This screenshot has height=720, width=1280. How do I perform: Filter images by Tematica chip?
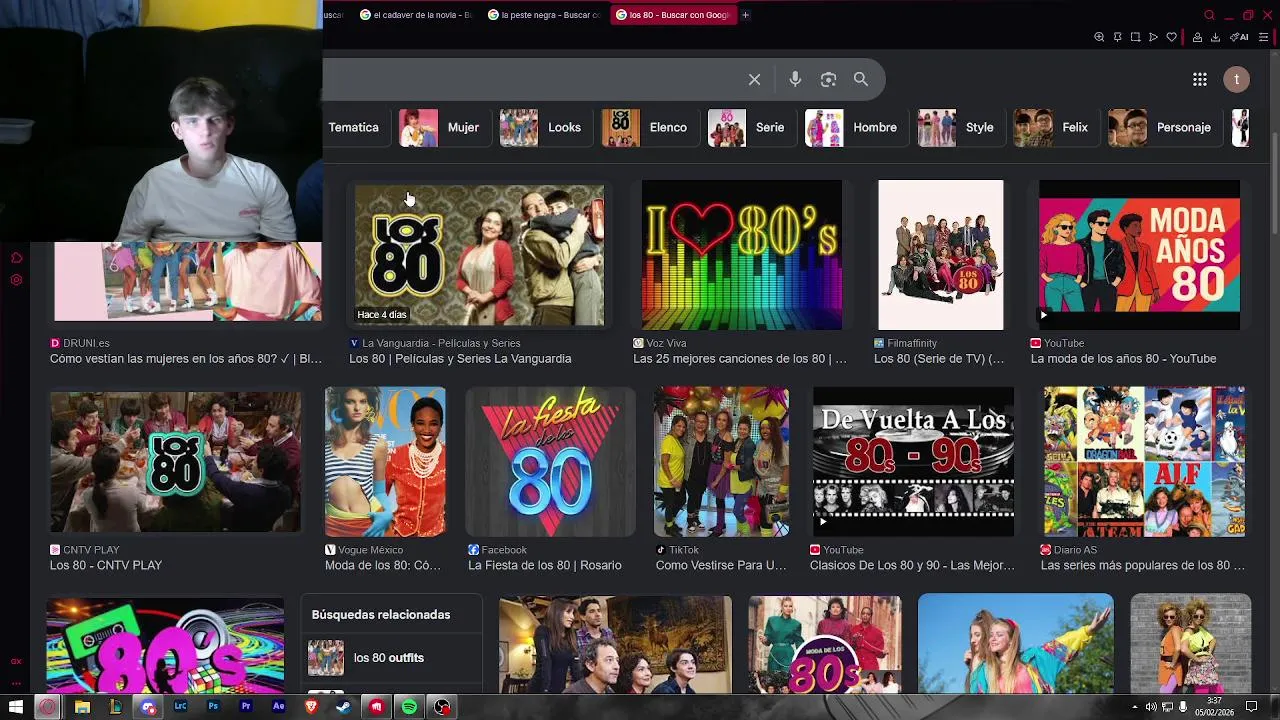[x=354, y=128]
